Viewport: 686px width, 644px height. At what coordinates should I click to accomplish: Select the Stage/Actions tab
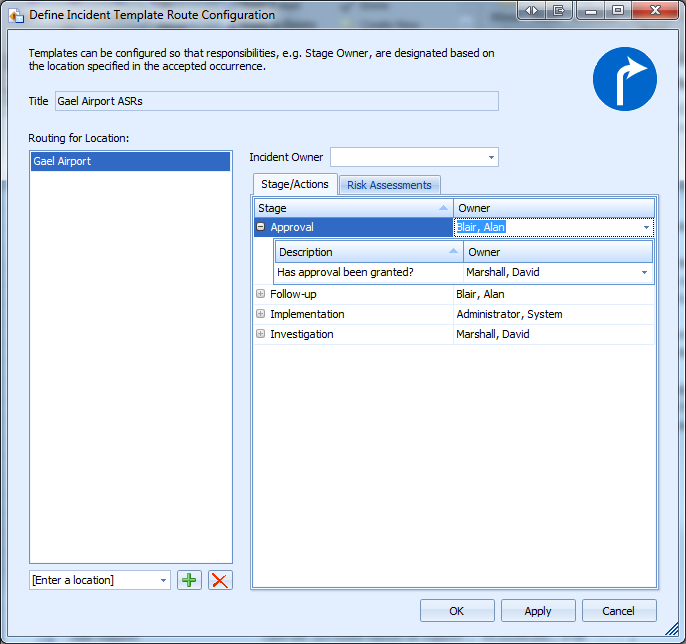295,184
